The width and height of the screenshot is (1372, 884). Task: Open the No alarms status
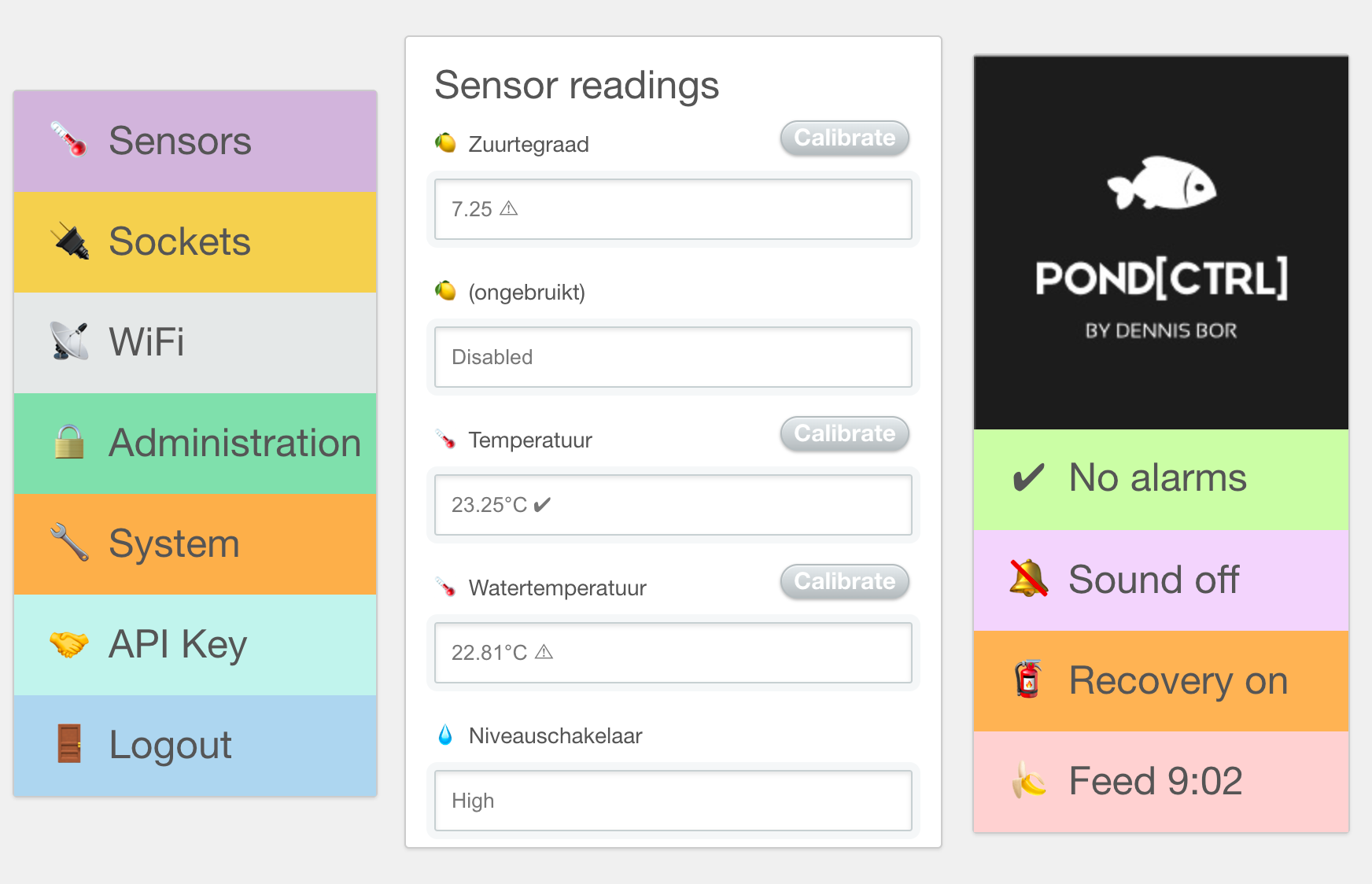[1160, 479]
